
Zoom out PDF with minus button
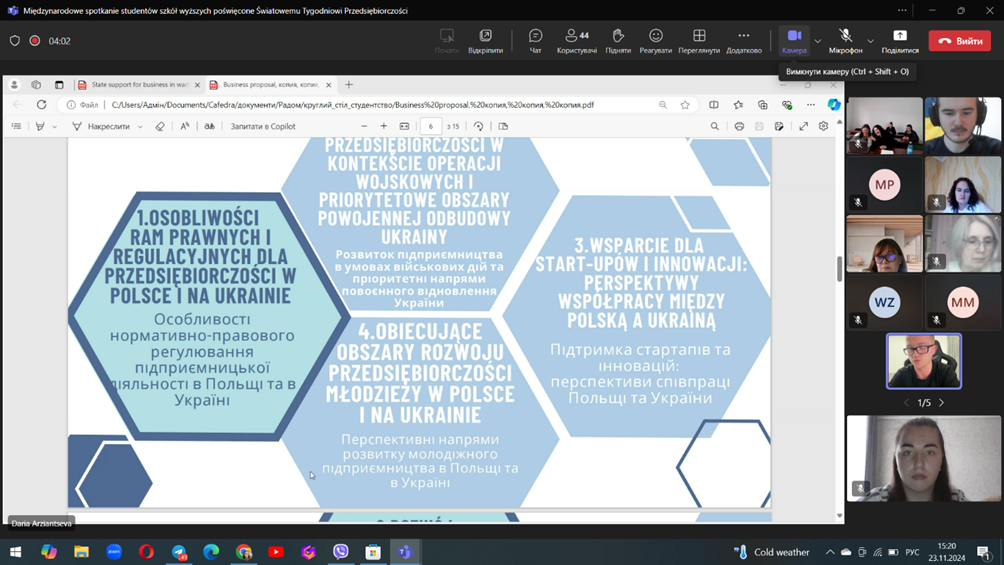pyautogui.click(x=364, y=127)
